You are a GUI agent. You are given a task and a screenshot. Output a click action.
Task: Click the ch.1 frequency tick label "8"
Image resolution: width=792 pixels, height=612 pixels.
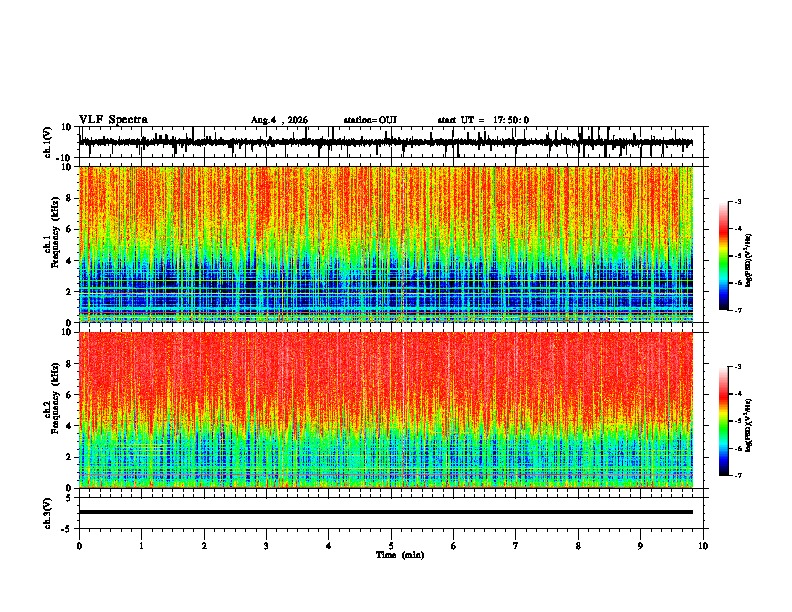[69, 198]
